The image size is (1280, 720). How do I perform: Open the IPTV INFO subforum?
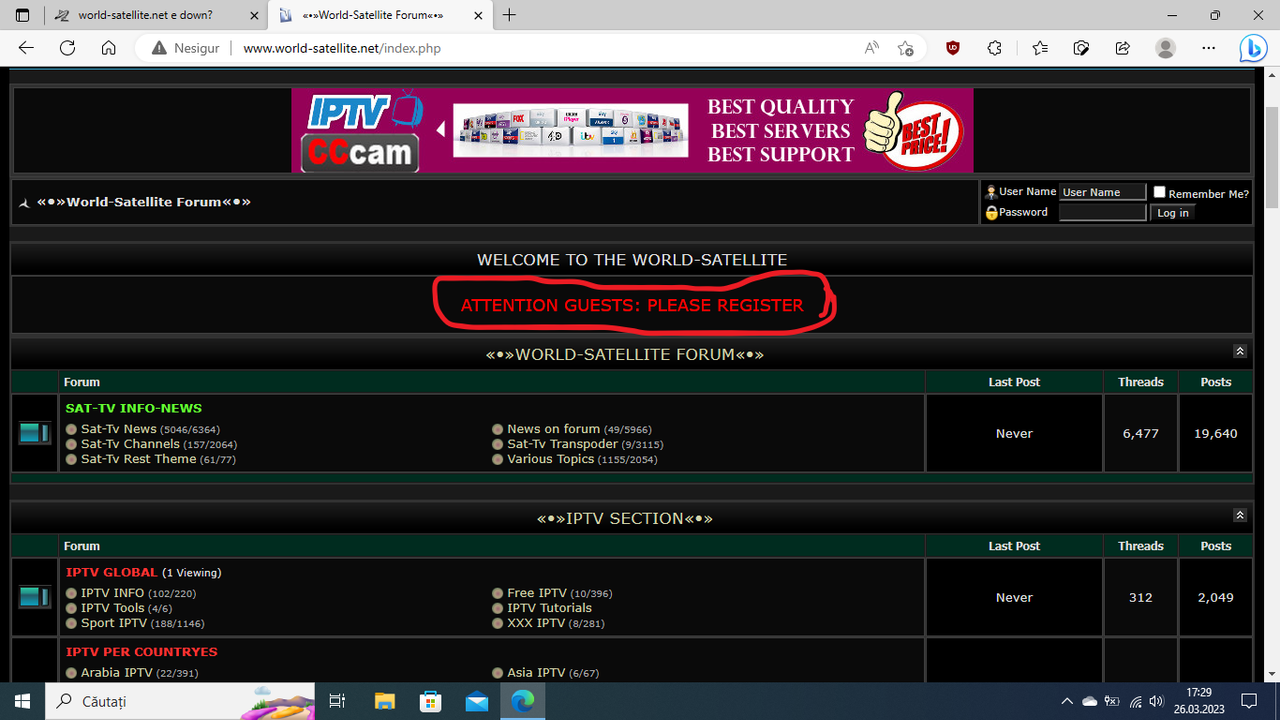(113, 593)
